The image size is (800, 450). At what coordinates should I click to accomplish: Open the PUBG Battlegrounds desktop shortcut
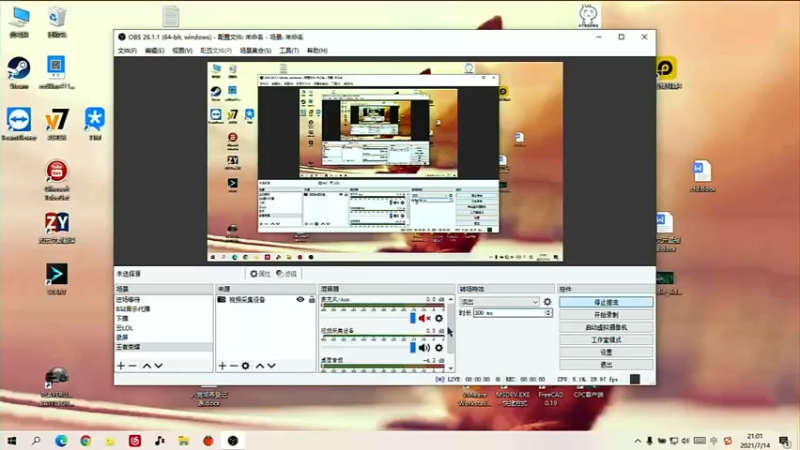click(57, 386)
